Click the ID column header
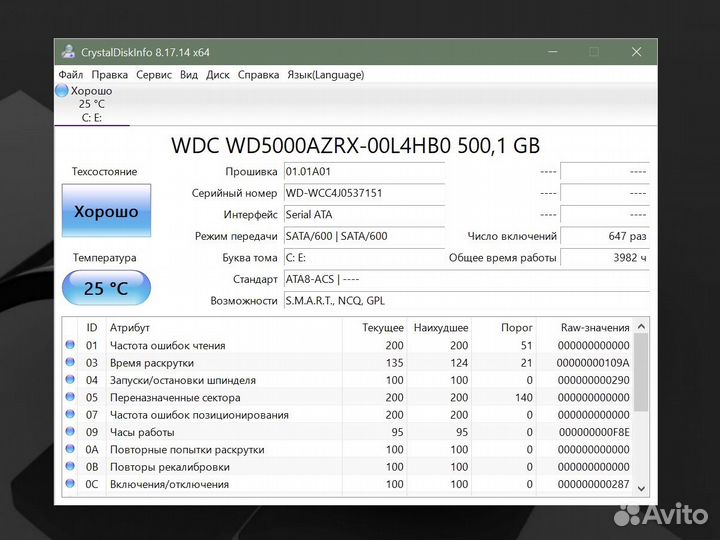 (x=92, y=327)
